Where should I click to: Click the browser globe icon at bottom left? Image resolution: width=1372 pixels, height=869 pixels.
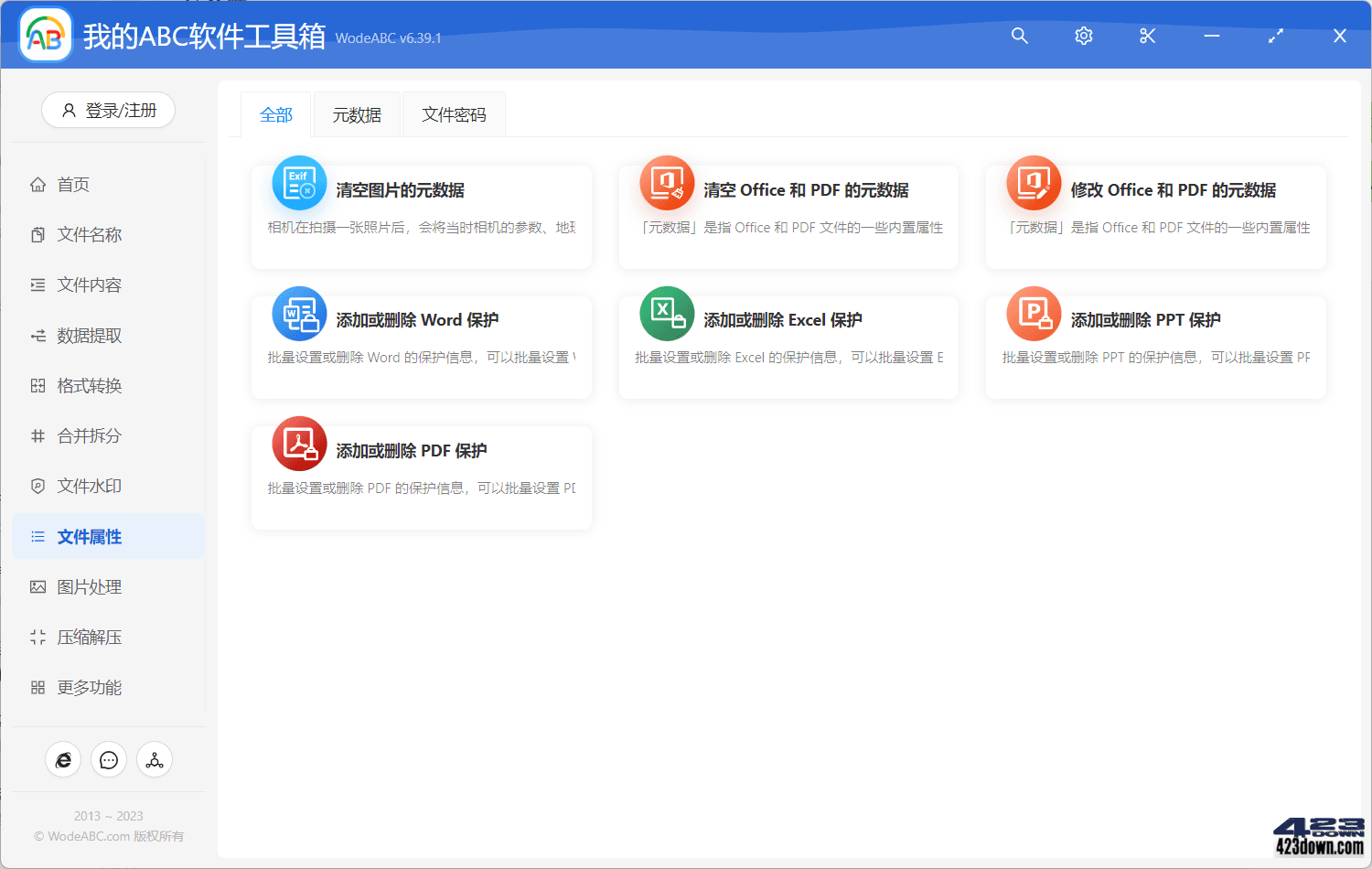(x=62, y=759)
